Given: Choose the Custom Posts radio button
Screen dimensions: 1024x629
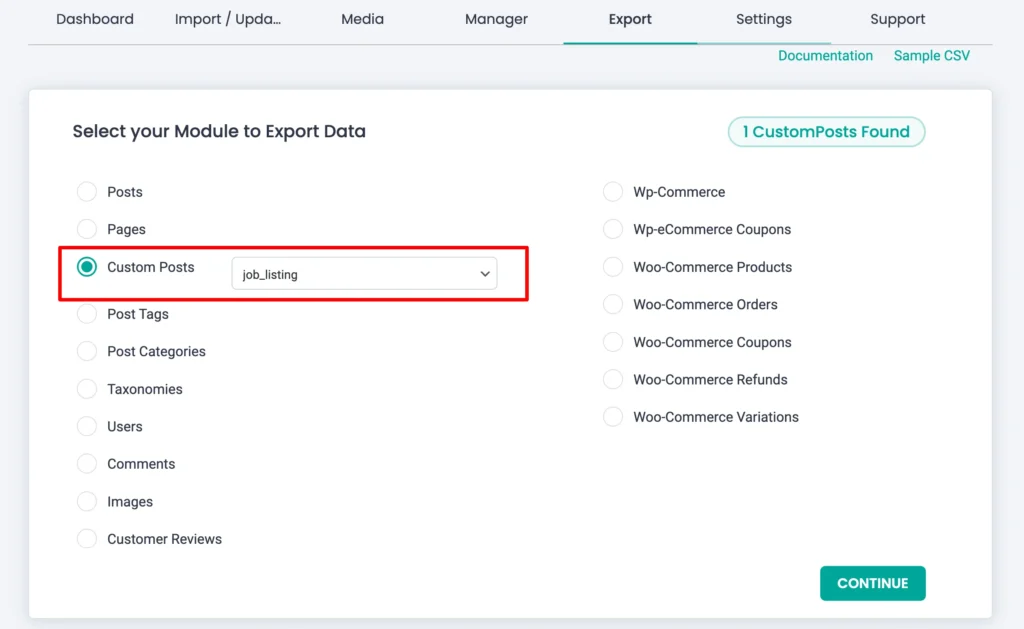Looking at the screenshot, I should click(x=87, y=267).
